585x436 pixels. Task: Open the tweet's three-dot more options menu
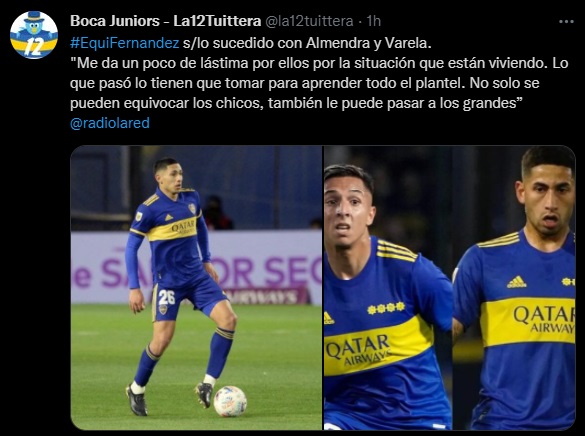(x=566, y=22)
